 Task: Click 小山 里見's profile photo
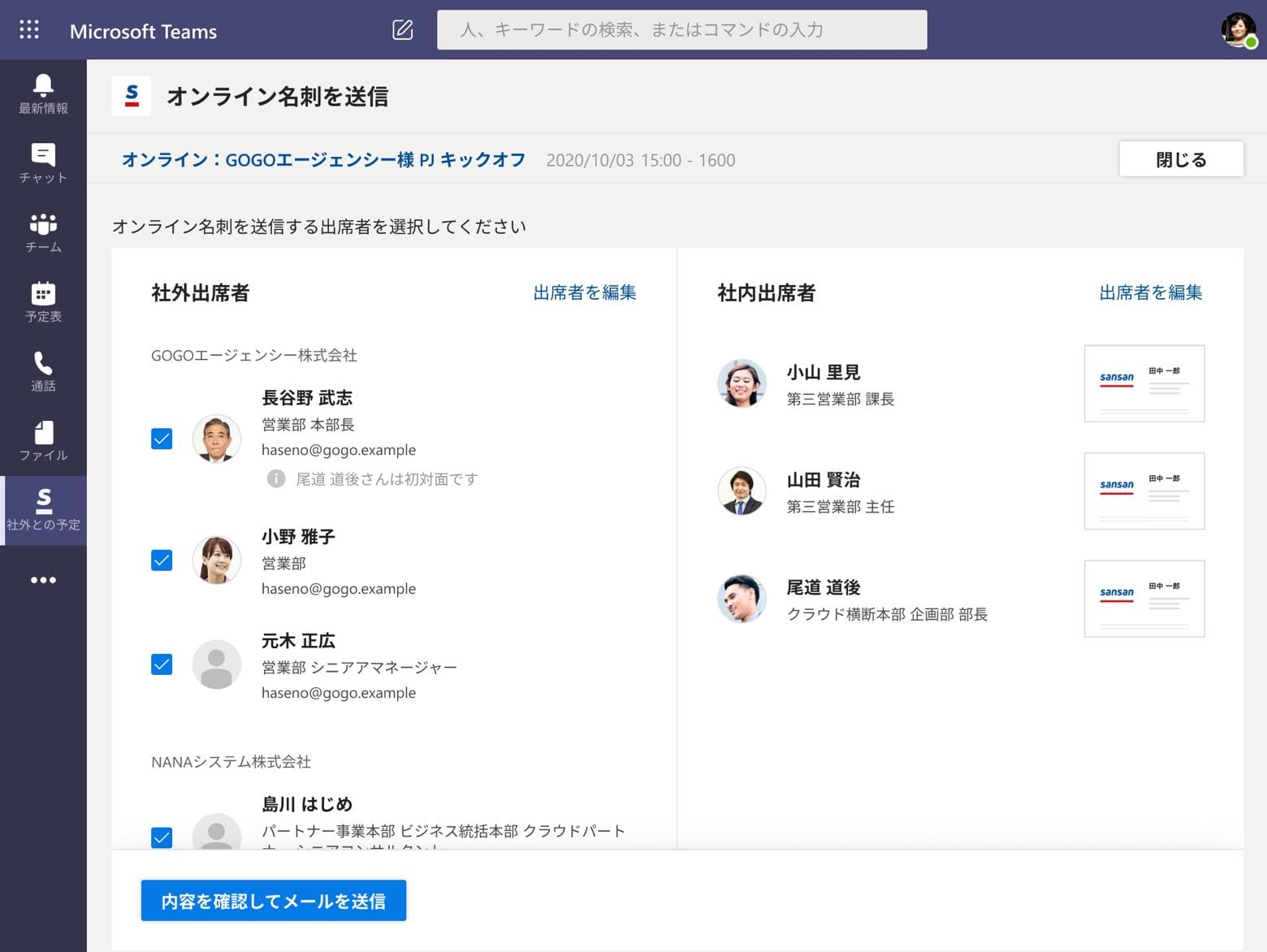[742, 383]
